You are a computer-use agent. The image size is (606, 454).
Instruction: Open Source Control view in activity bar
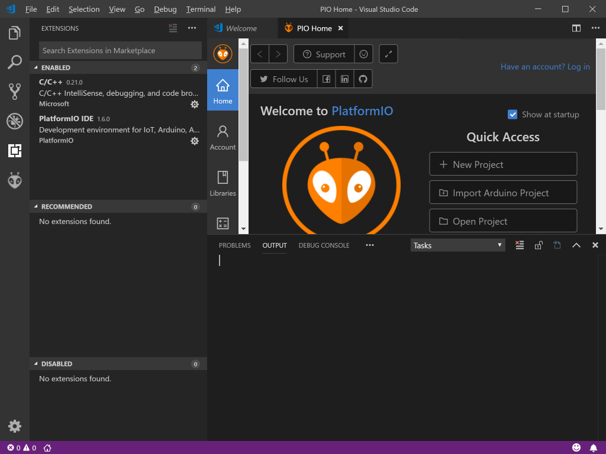pos(15,91)
